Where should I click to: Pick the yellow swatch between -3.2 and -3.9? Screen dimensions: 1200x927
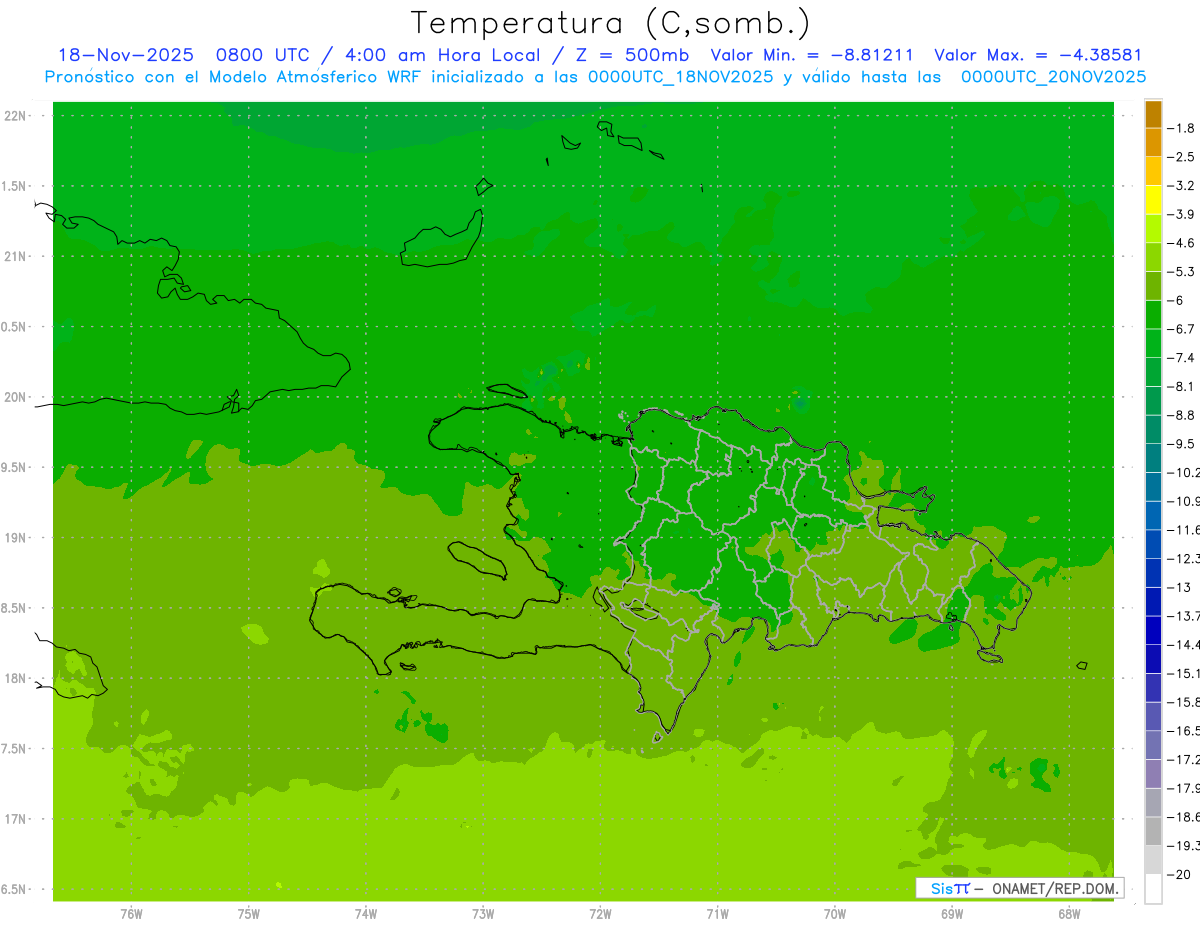1153,200
